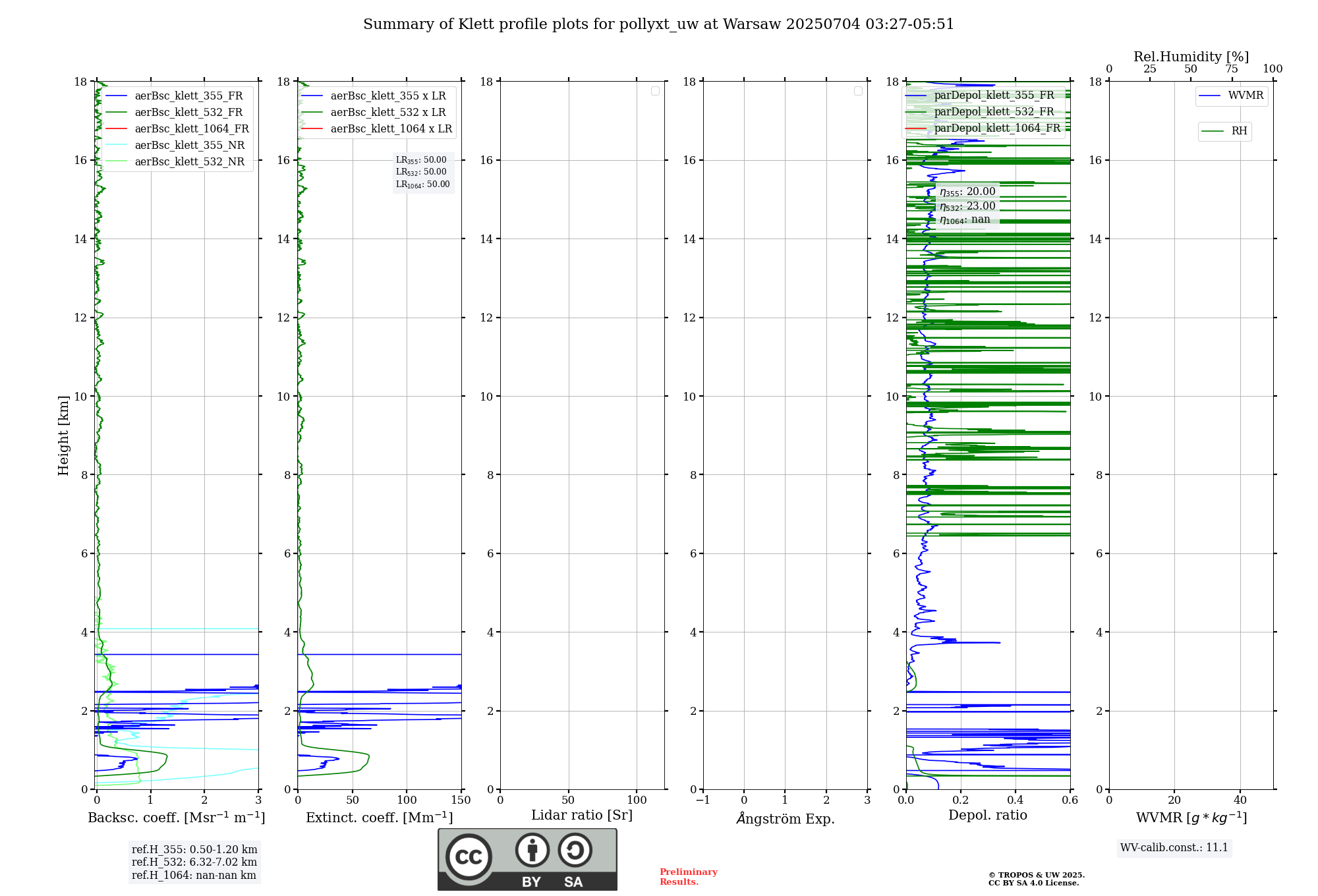Click the '© TROPOS & UW 2025.' text
1318x896 pixels.
1037,875
